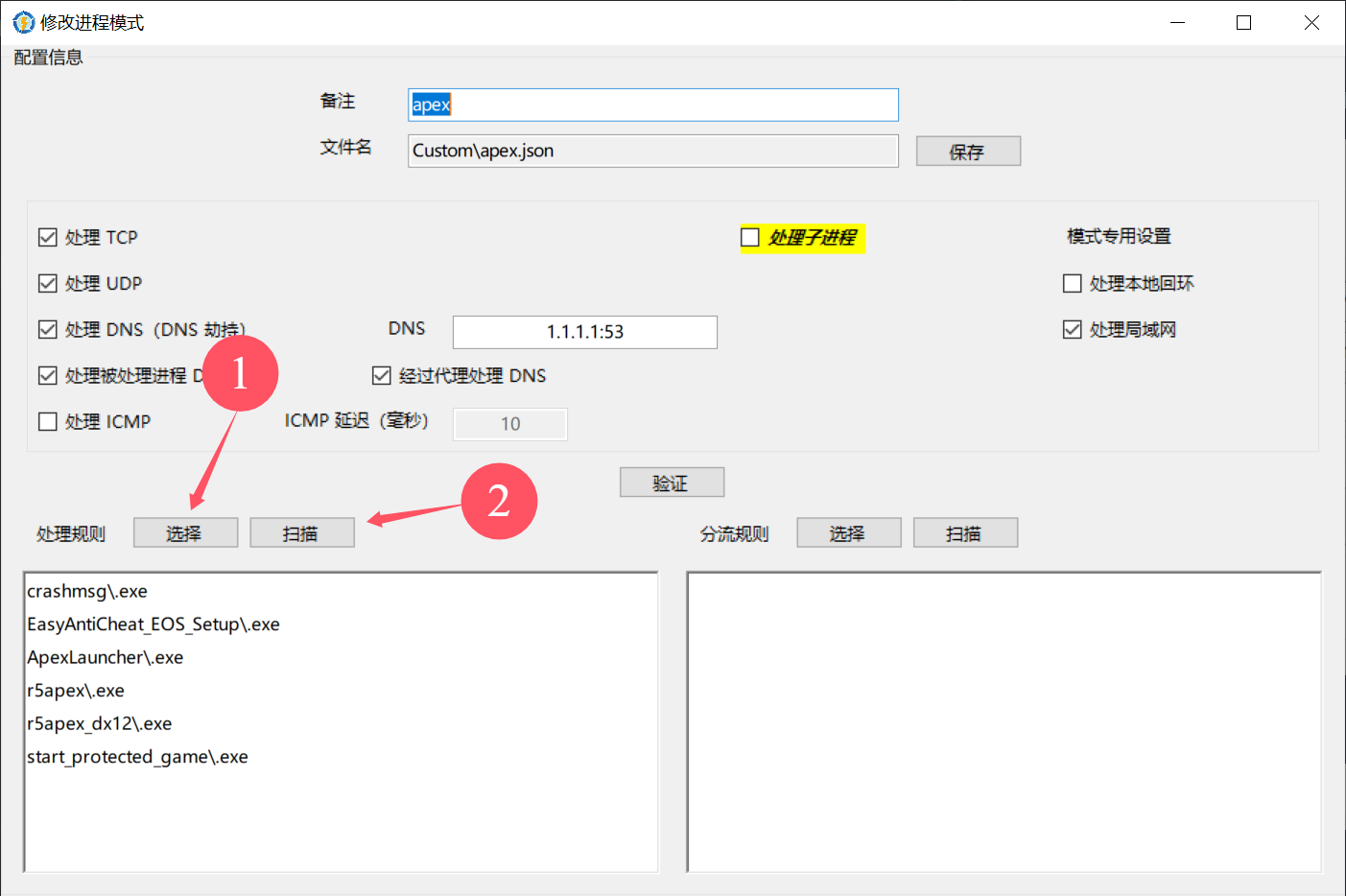This screenshot has height=896, width=1346.
Task: Uncheck the 处理 TCP checkbox
Action: [x=48, y=237]
